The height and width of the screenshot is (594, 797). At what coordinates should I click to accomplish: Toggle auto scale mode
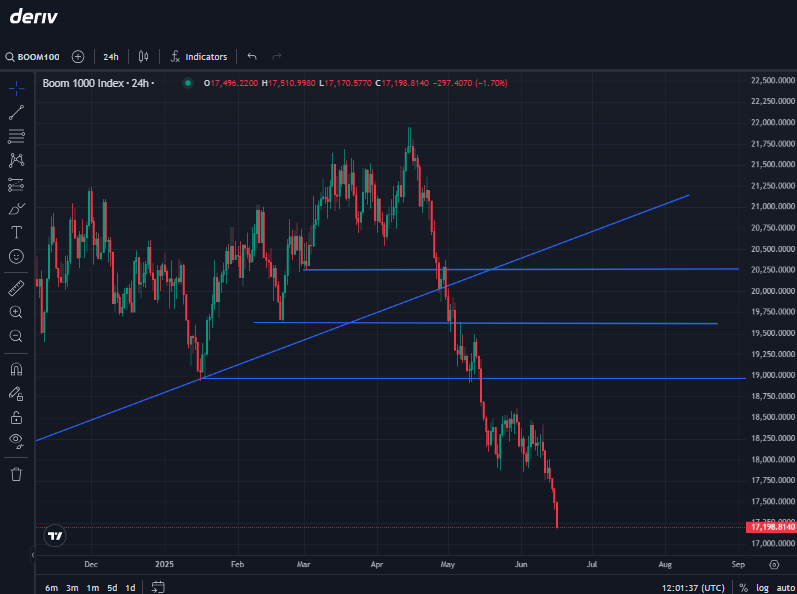coord(785,588)
